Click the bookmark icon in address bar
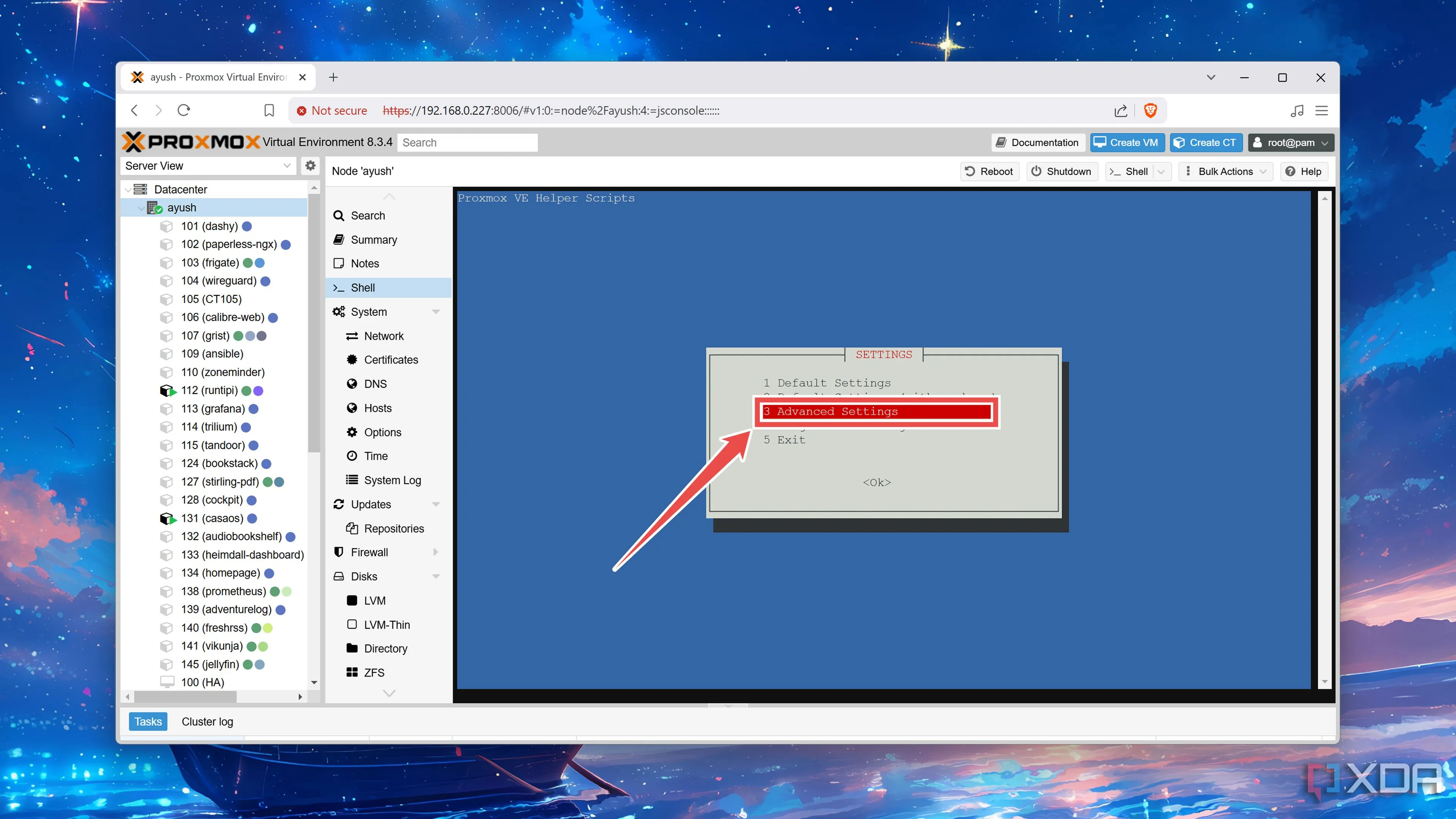The image size is (1456, 819). point(269,110)
